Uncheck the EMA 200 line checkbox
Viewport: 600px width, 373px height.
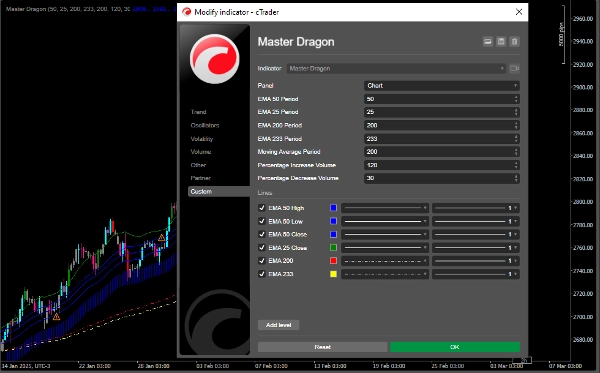coord(262,261)
